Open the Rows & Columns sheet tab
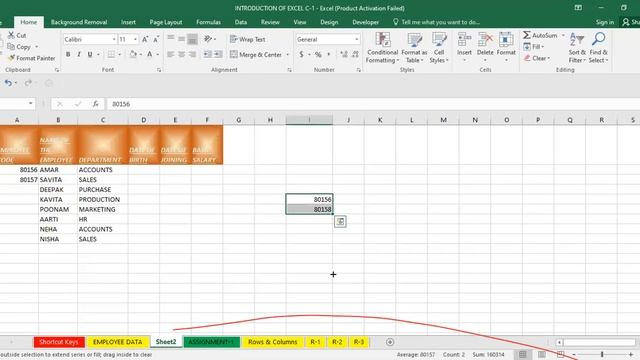 pos(273,342)
